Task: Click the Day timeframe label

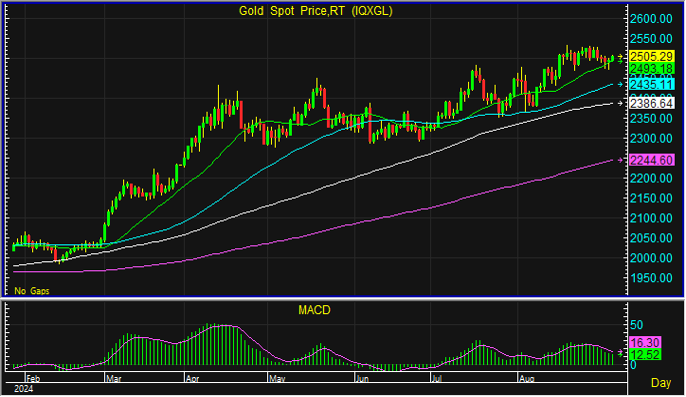Action: coord(661,383)
